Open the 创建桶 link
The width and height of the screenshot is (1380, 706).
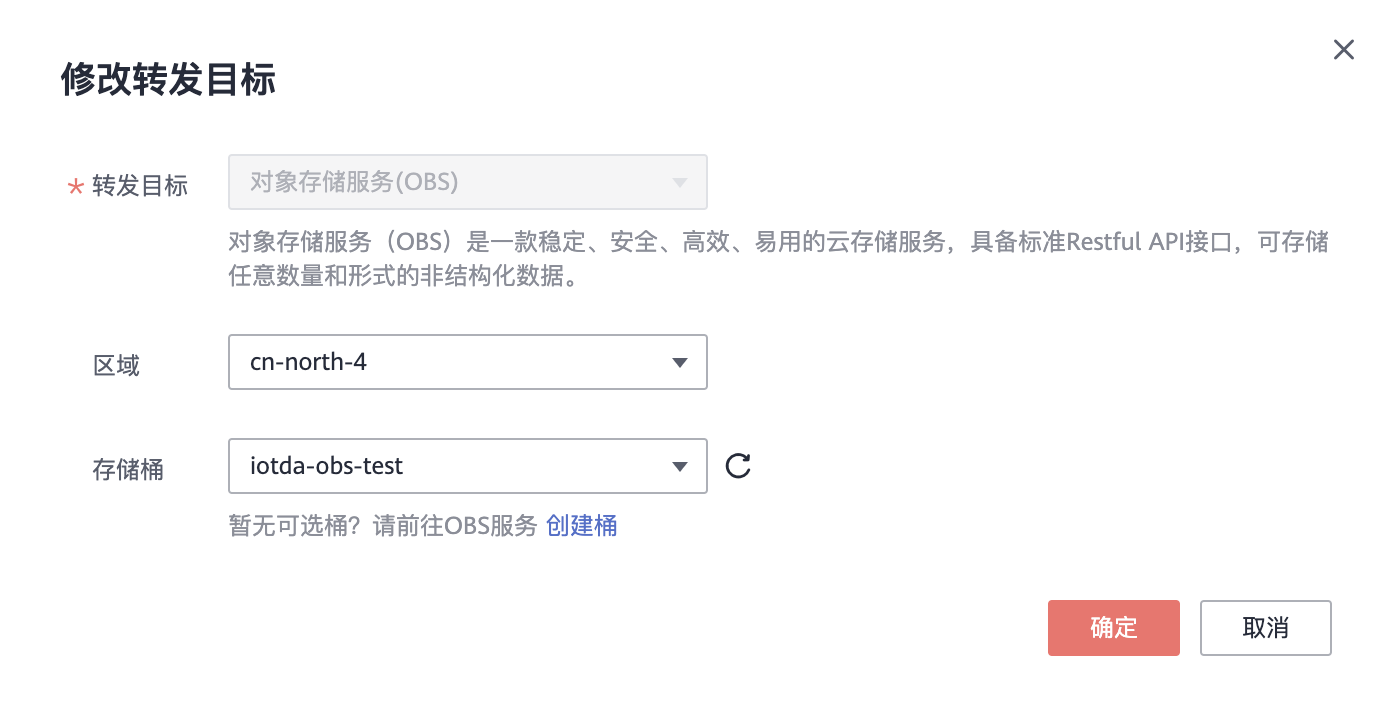pos(581,526)
